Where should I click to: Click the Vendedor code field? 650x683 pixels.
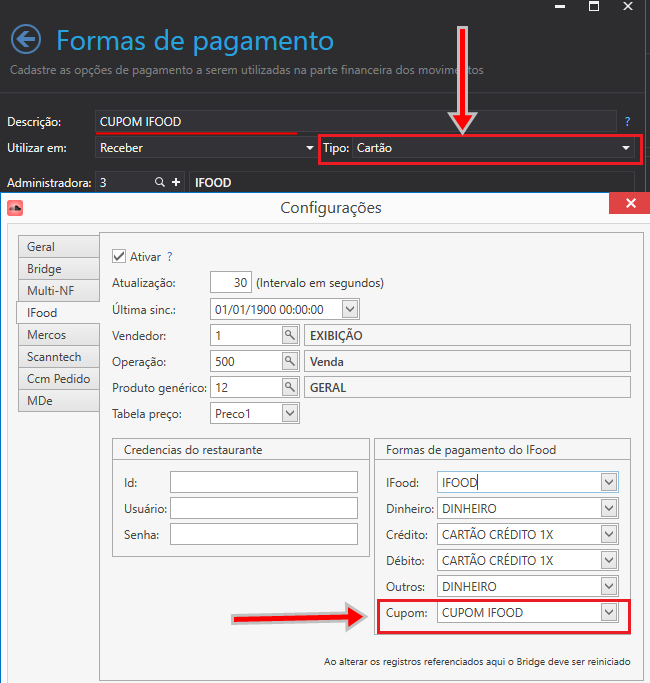coord(246,335)
